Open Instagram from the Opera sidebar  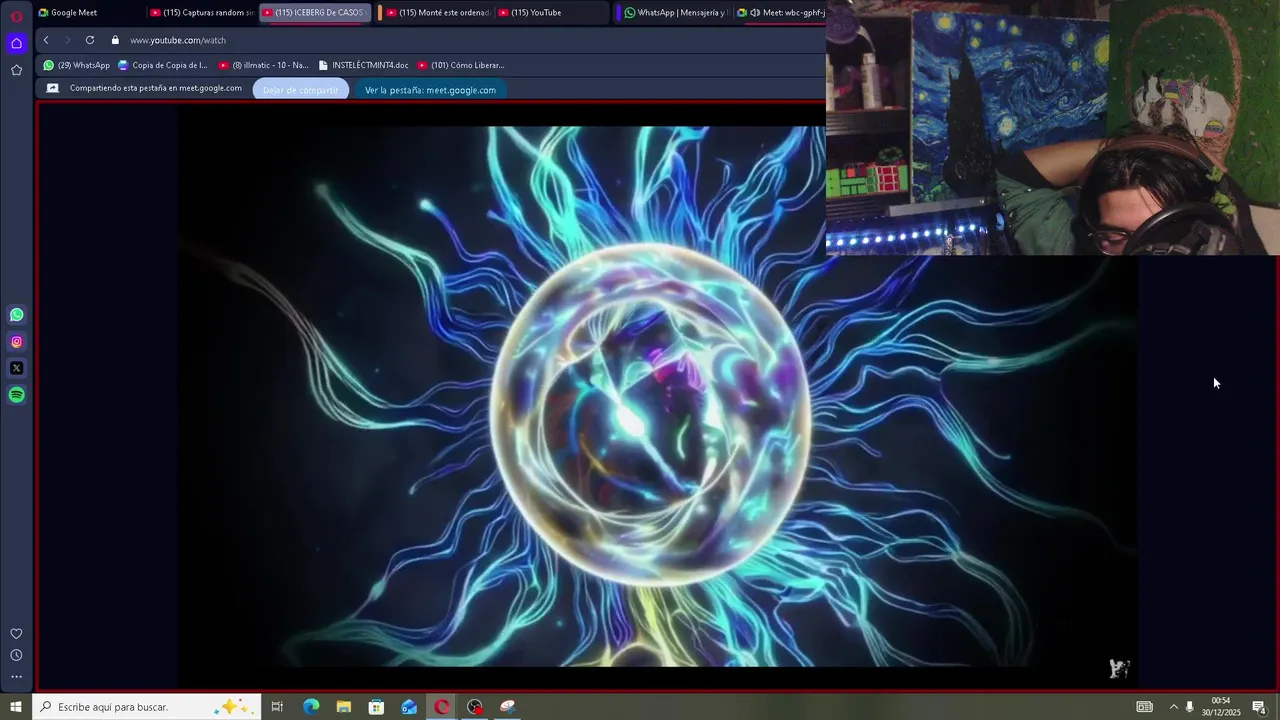coord(16,342)
